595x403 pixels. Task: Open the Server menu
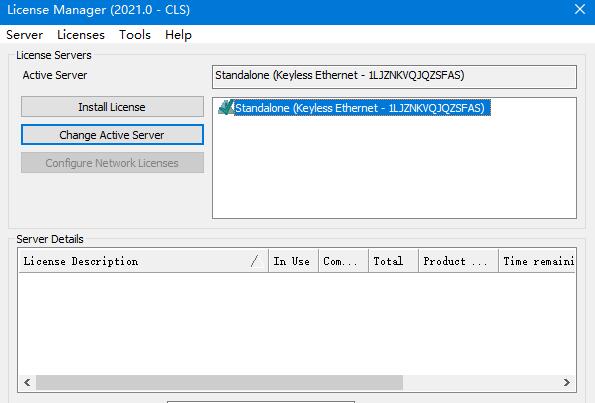point(24,35)
